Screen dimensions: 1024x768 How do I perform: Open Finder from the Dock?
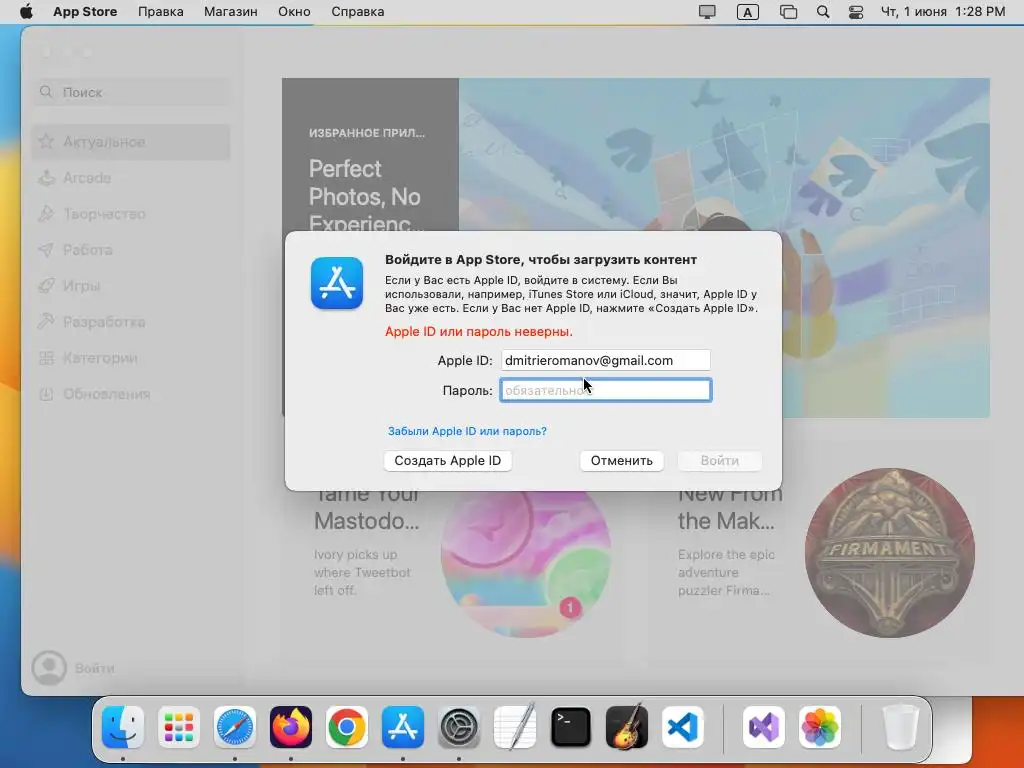(123, 727)
